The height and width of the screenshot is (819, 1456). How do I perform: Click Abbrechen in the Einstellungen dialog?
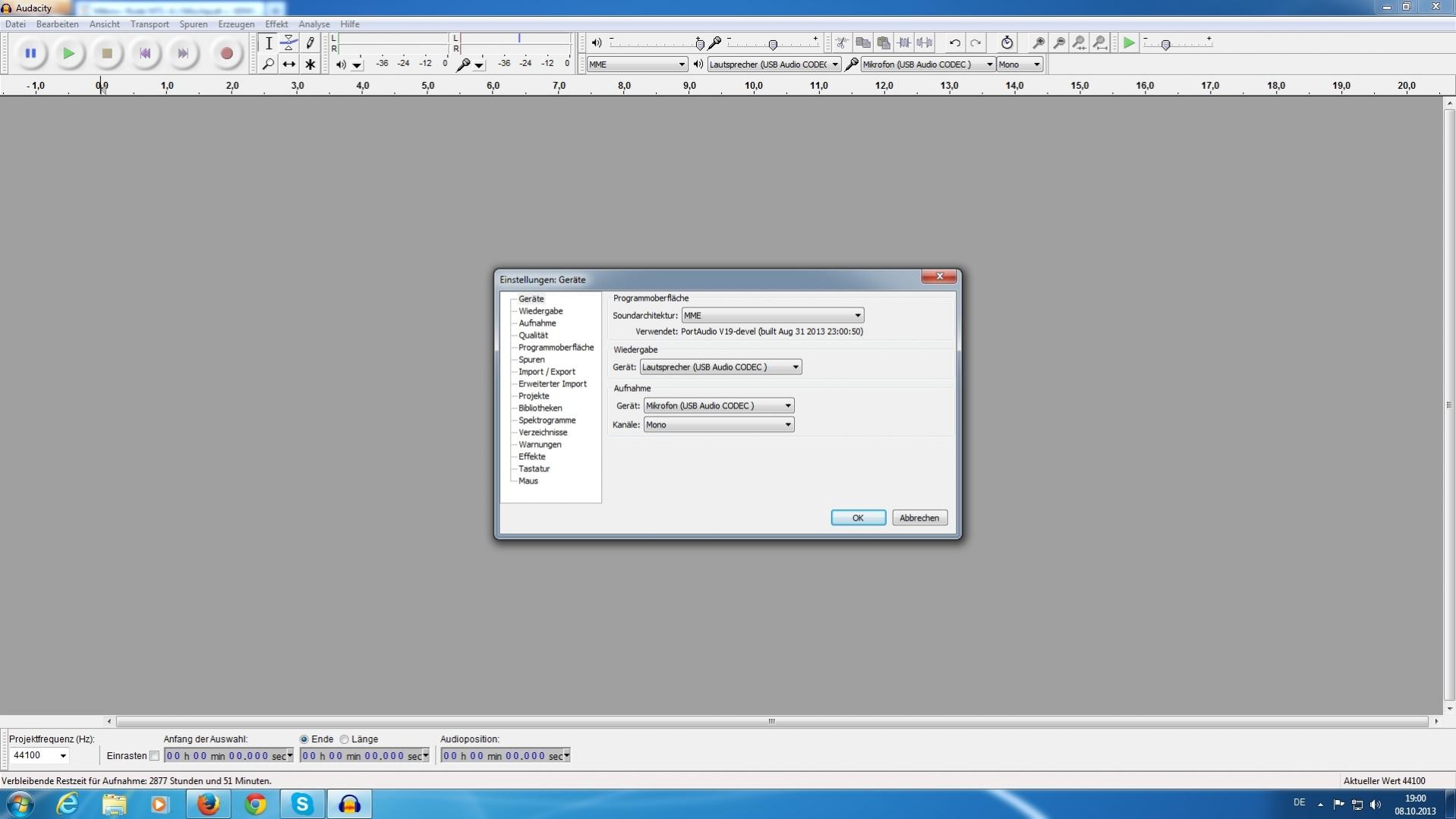point(919,518)
